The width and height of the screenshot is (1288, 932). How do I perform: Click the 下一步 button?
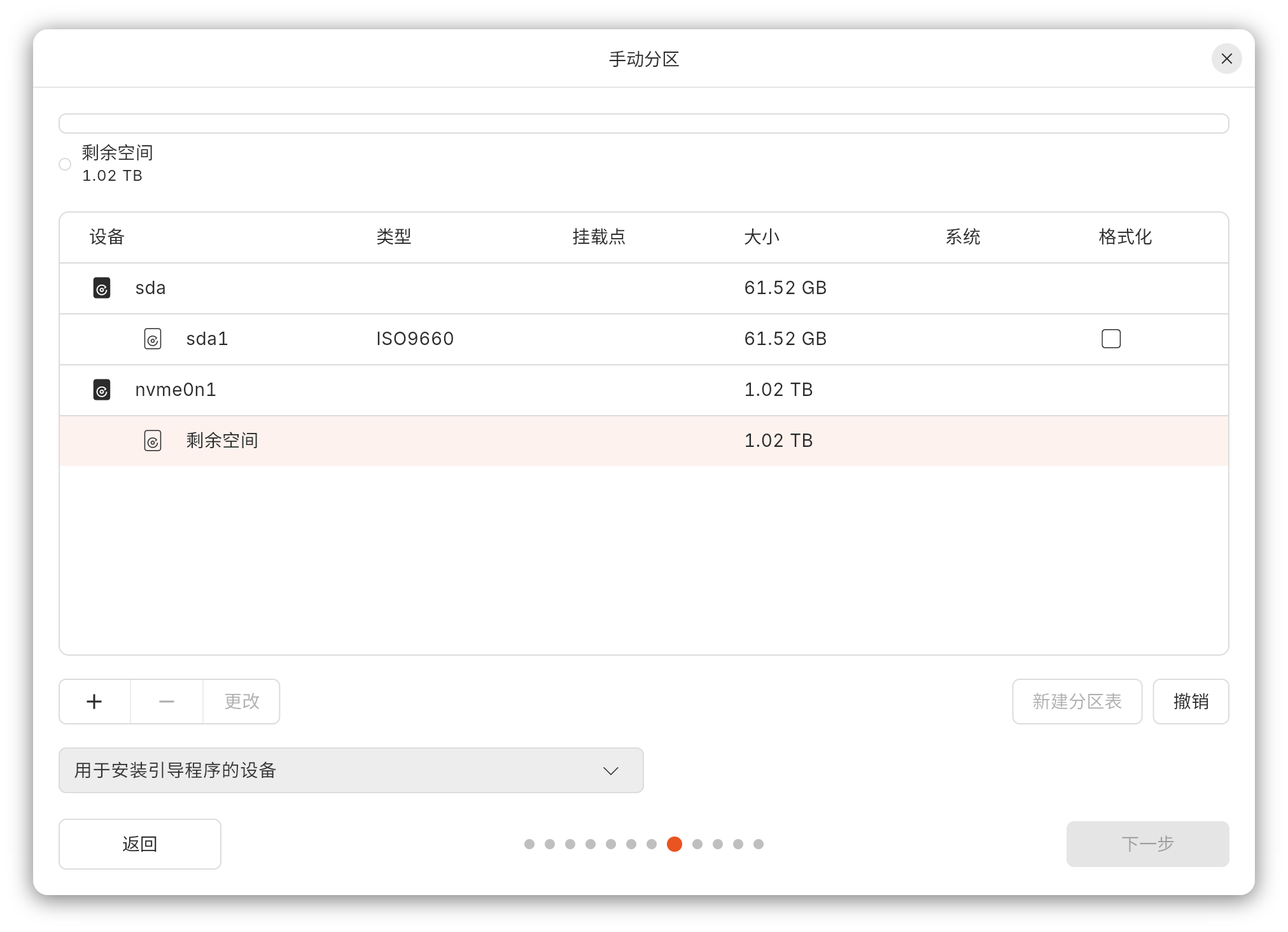pos(1148,844)
